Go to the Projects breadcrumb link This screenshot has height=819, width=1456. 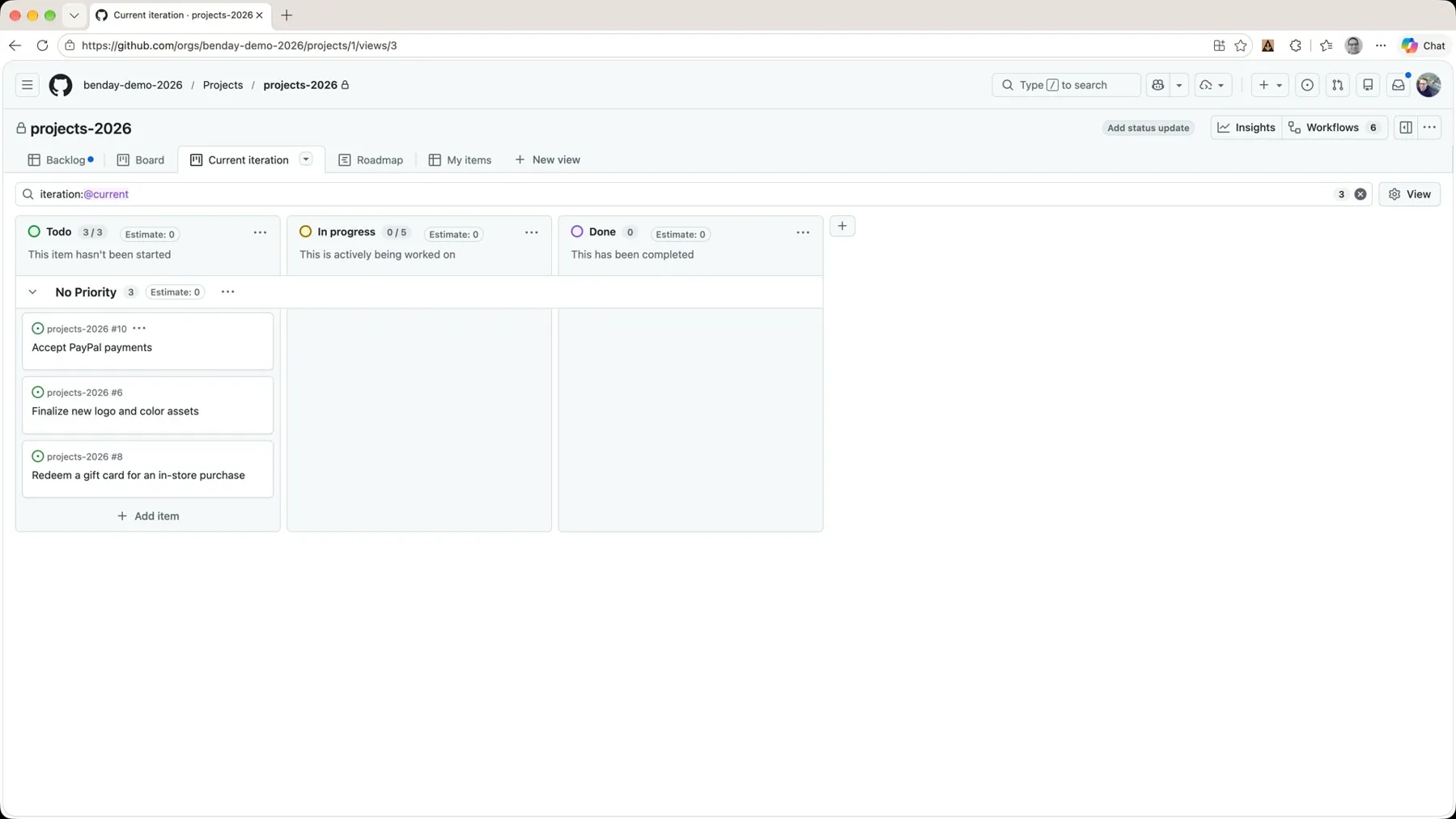pyautogui.click(x=223, y=85)
